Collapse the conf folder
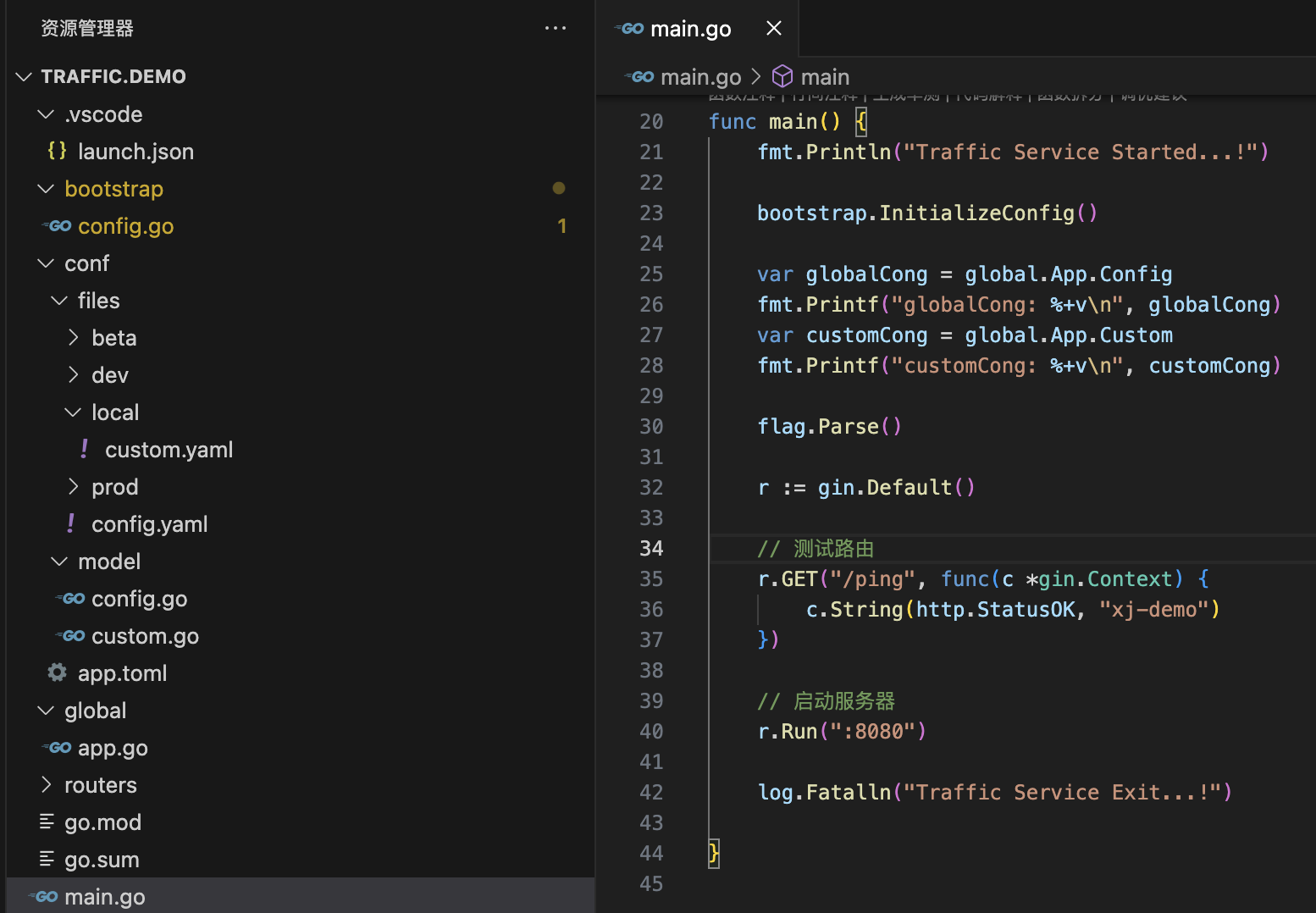 tap(46, 263)
